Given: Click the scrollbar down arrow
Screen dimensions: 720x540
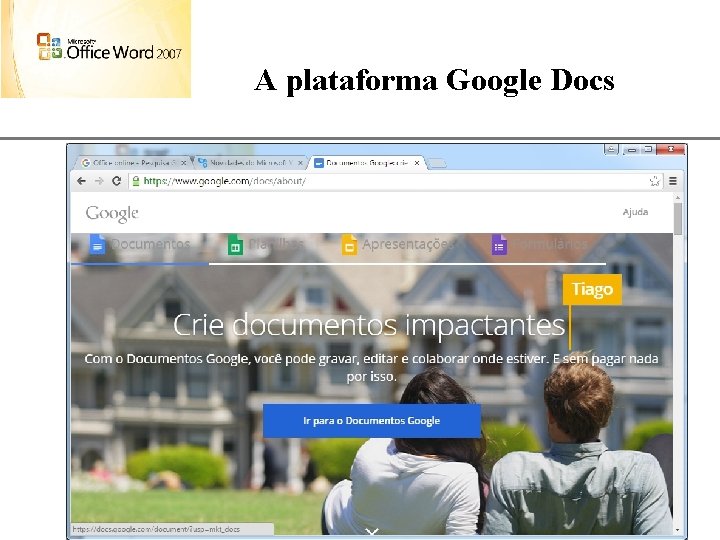Looking at the screenshot, I should [x=678, y=530].
